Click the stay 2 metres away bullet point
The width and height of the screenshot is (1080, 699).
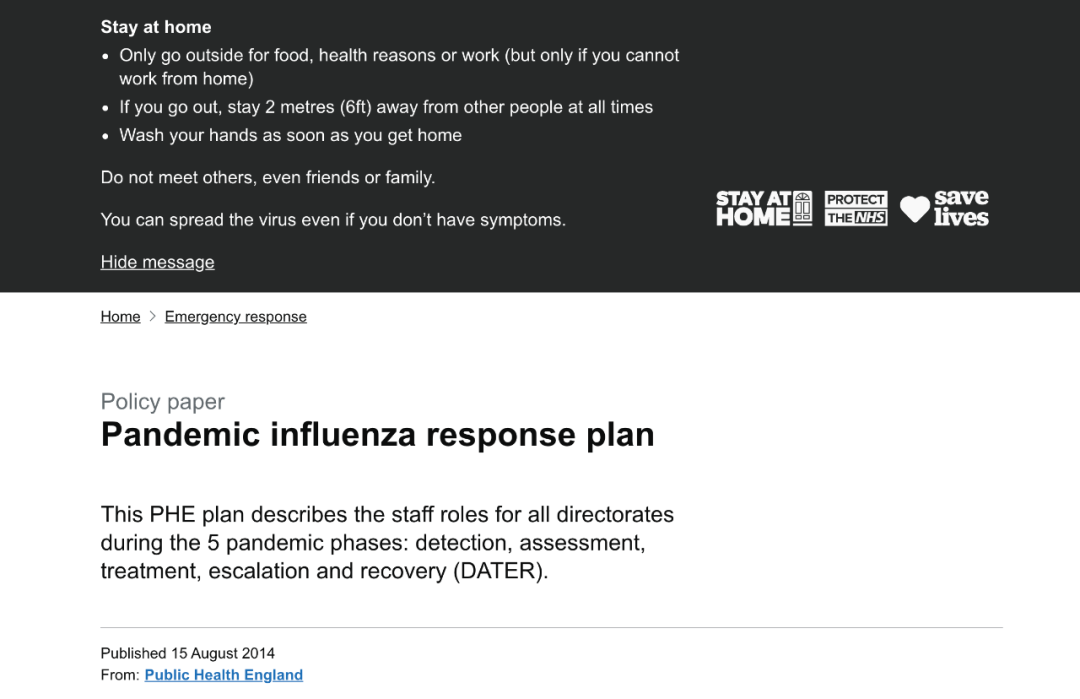pyautogui.click(x=386, y=107)
